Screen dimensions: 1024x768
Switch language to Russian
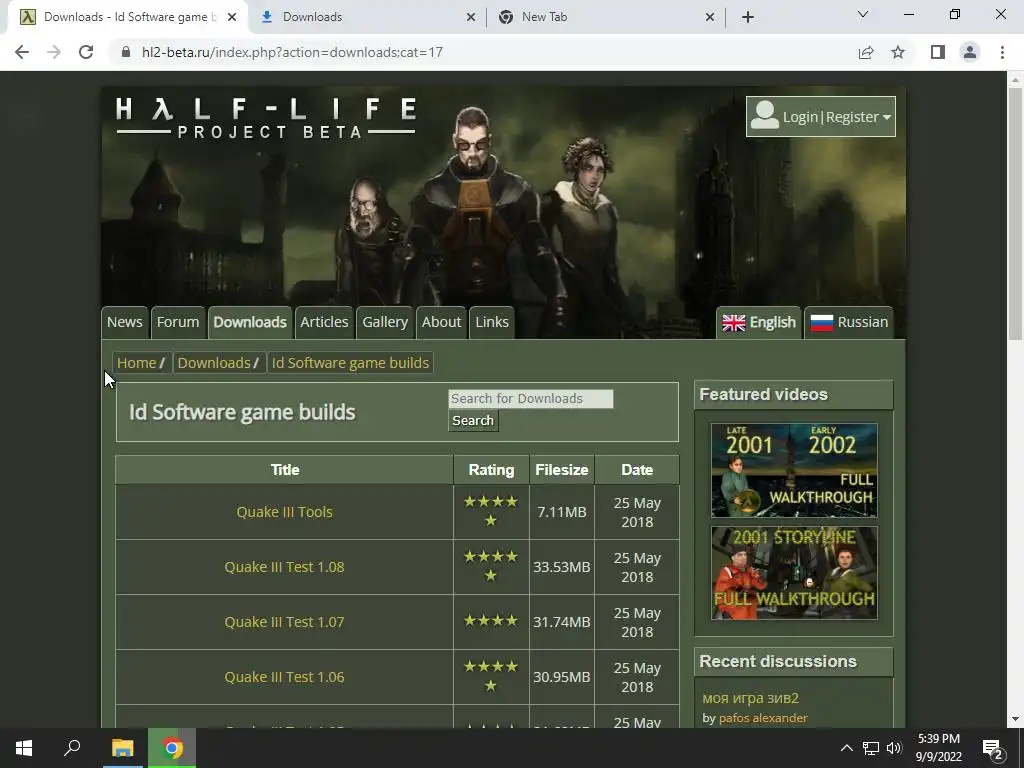point(849,323)
